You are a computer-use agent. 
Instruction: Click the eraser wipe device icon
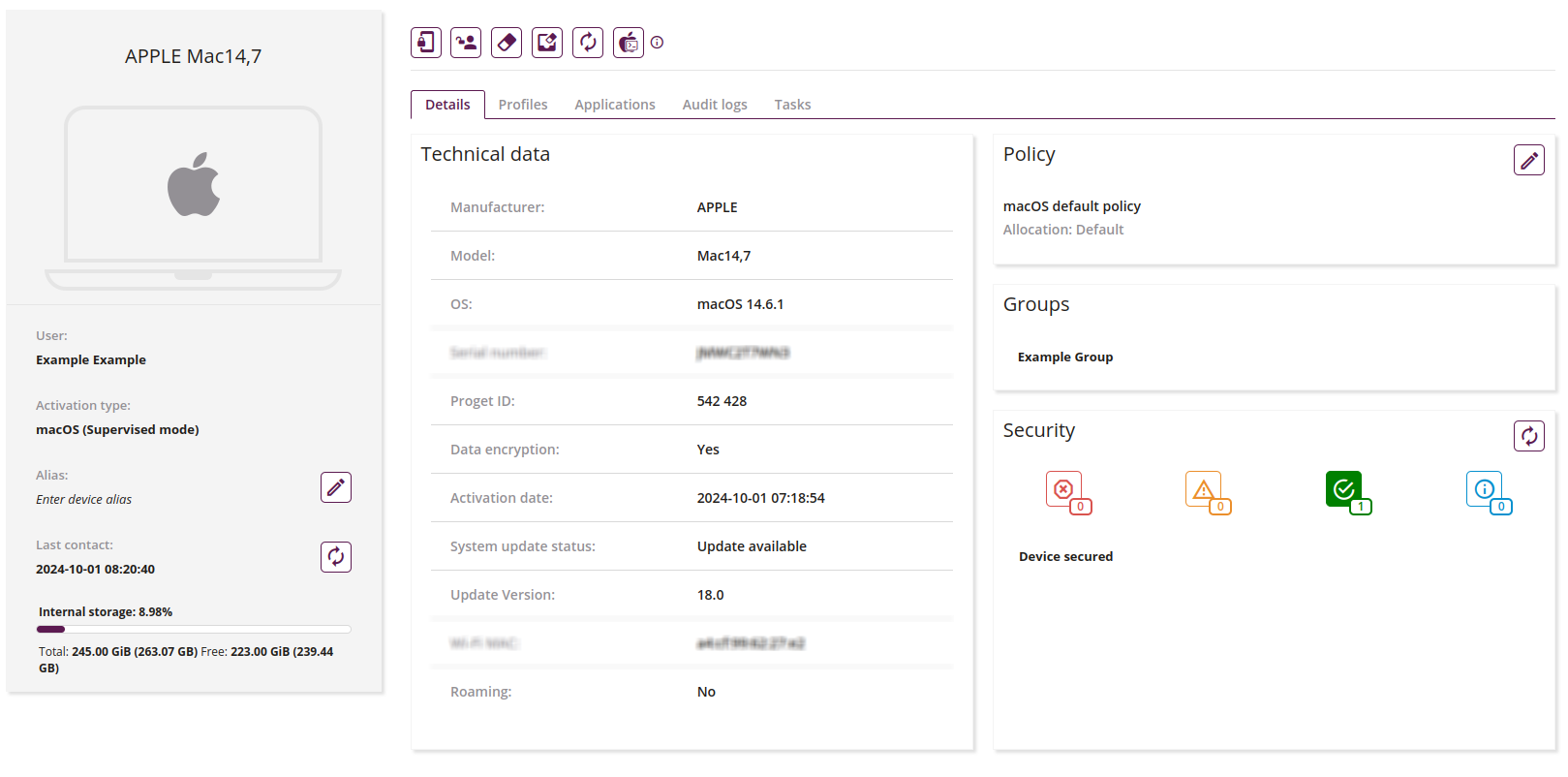[x=507, y=43]
